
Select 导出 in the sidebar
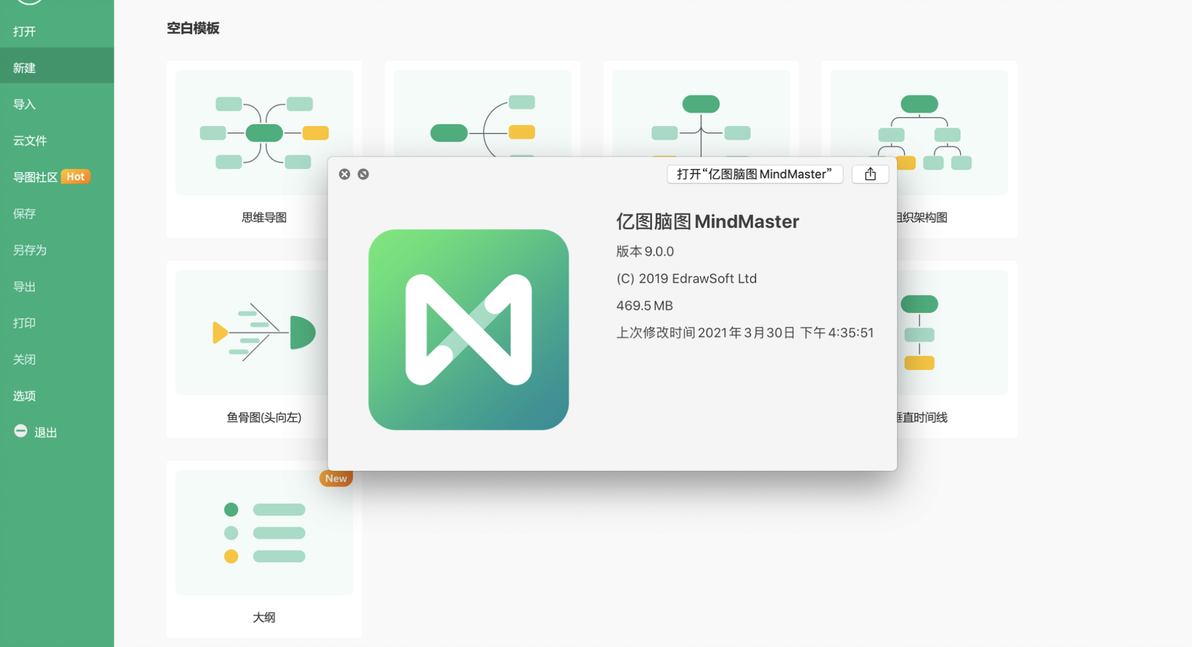pyautogui.click(x=24, y=287)
